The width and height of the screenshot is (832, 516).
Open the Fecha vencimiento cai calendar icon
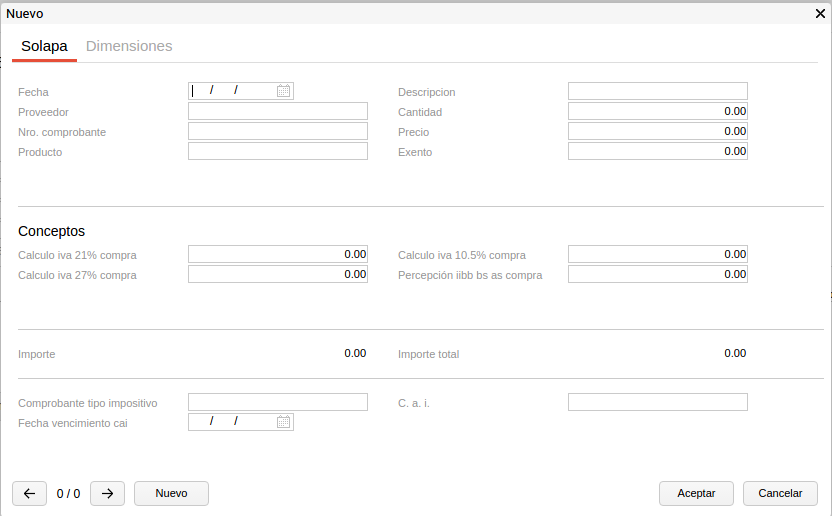click(283, 422)
